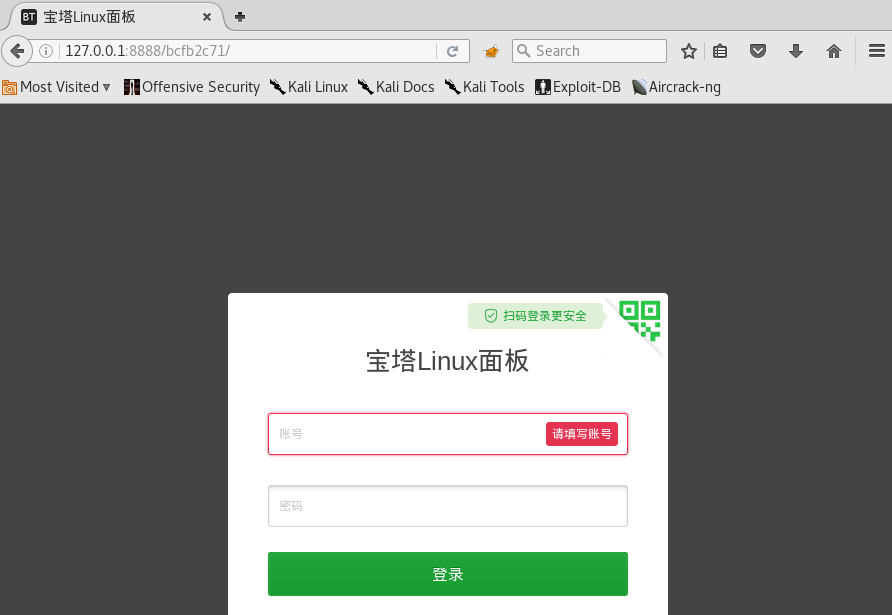Close the 宝塔Linux面板 tab
892x615 pixels.
click(207, 17)
